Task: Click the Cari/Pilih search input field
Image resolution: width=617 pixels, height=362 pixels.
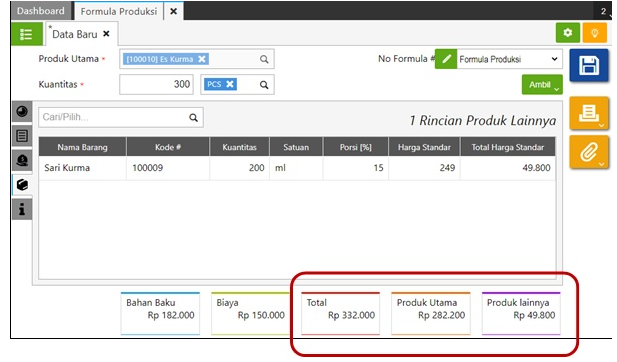Action: [120, 117]
